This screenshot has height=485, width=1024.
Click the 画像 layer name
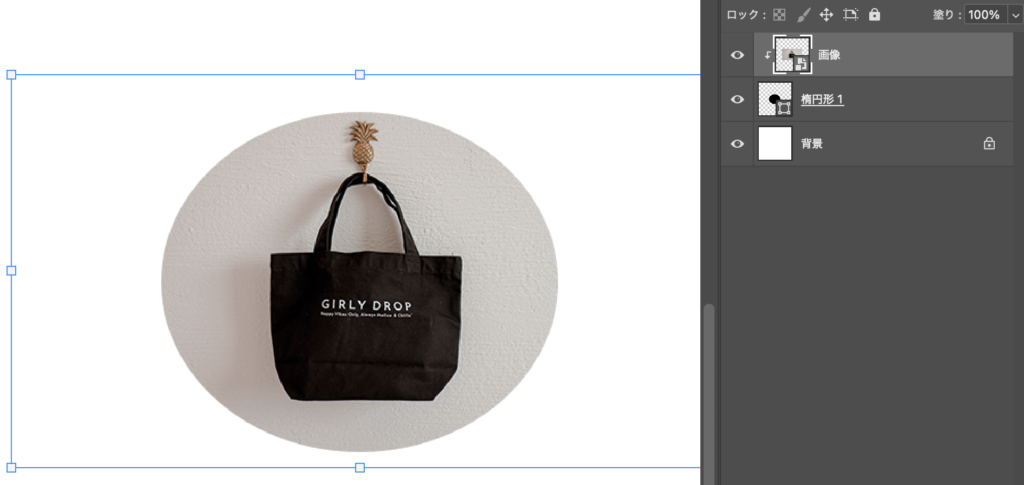(x=829, y=55)
